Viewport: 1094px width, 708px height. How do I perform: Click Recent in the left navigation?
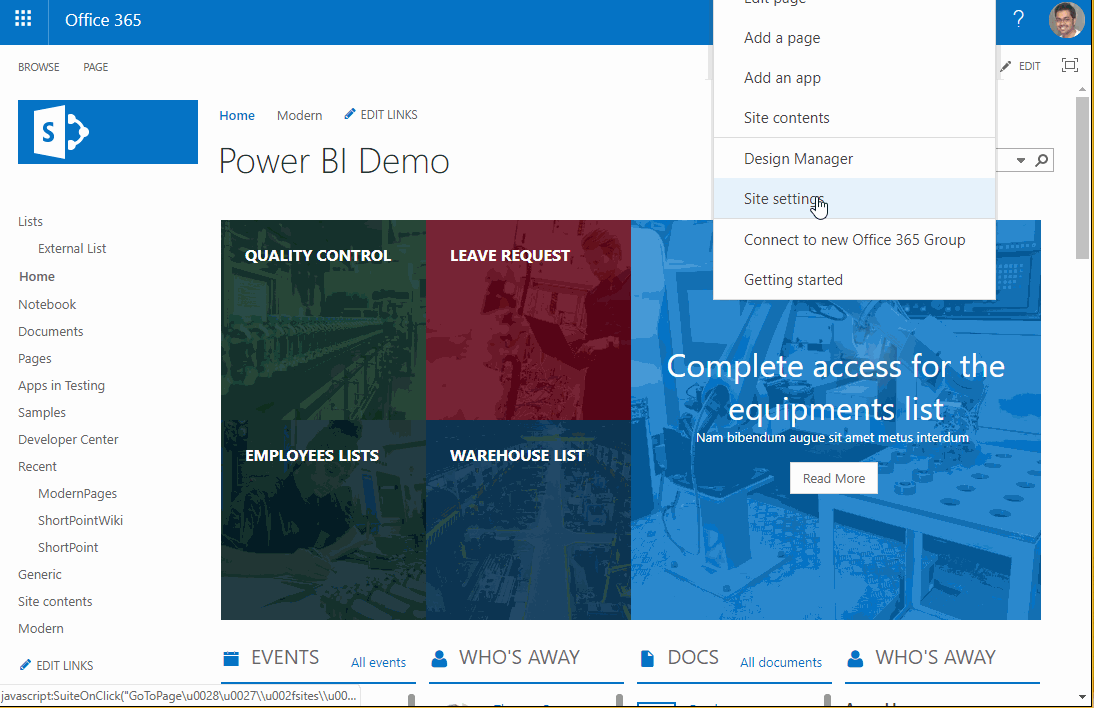[38, 467]
